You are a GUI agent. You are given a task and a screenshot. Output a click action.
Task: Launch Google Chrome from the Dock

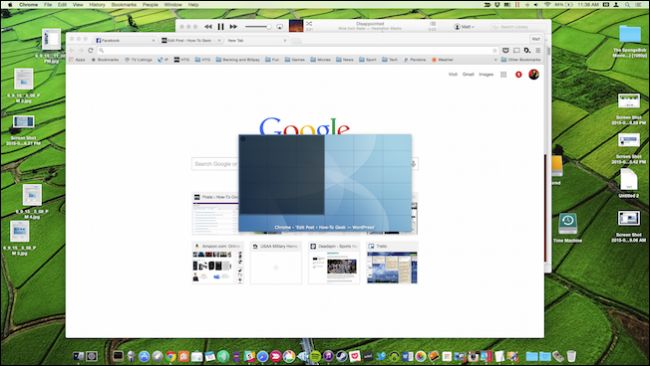pyautogui.click(x=170, y=356)
